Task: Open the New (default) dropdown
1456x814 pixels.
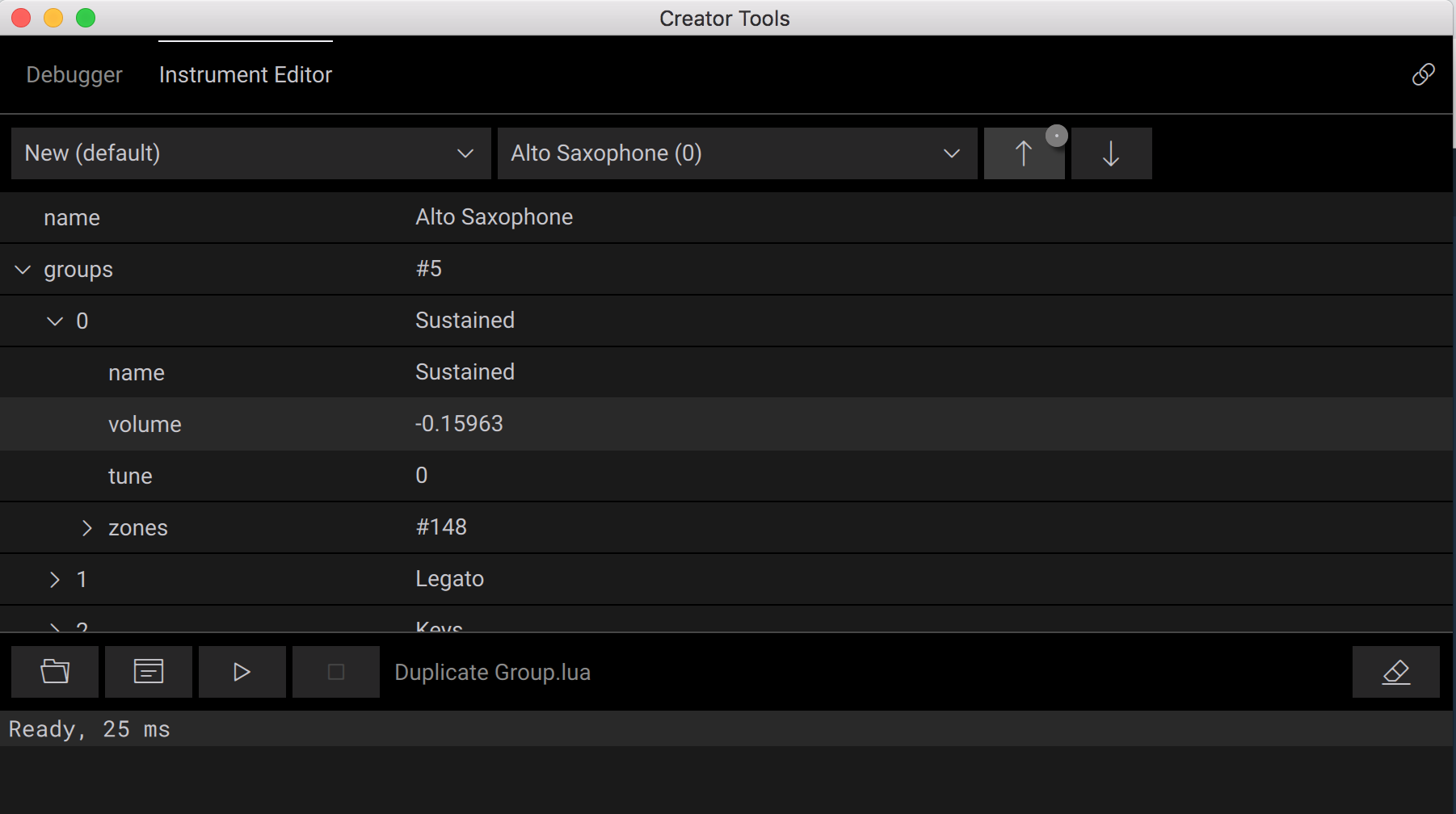Action: 250,153
